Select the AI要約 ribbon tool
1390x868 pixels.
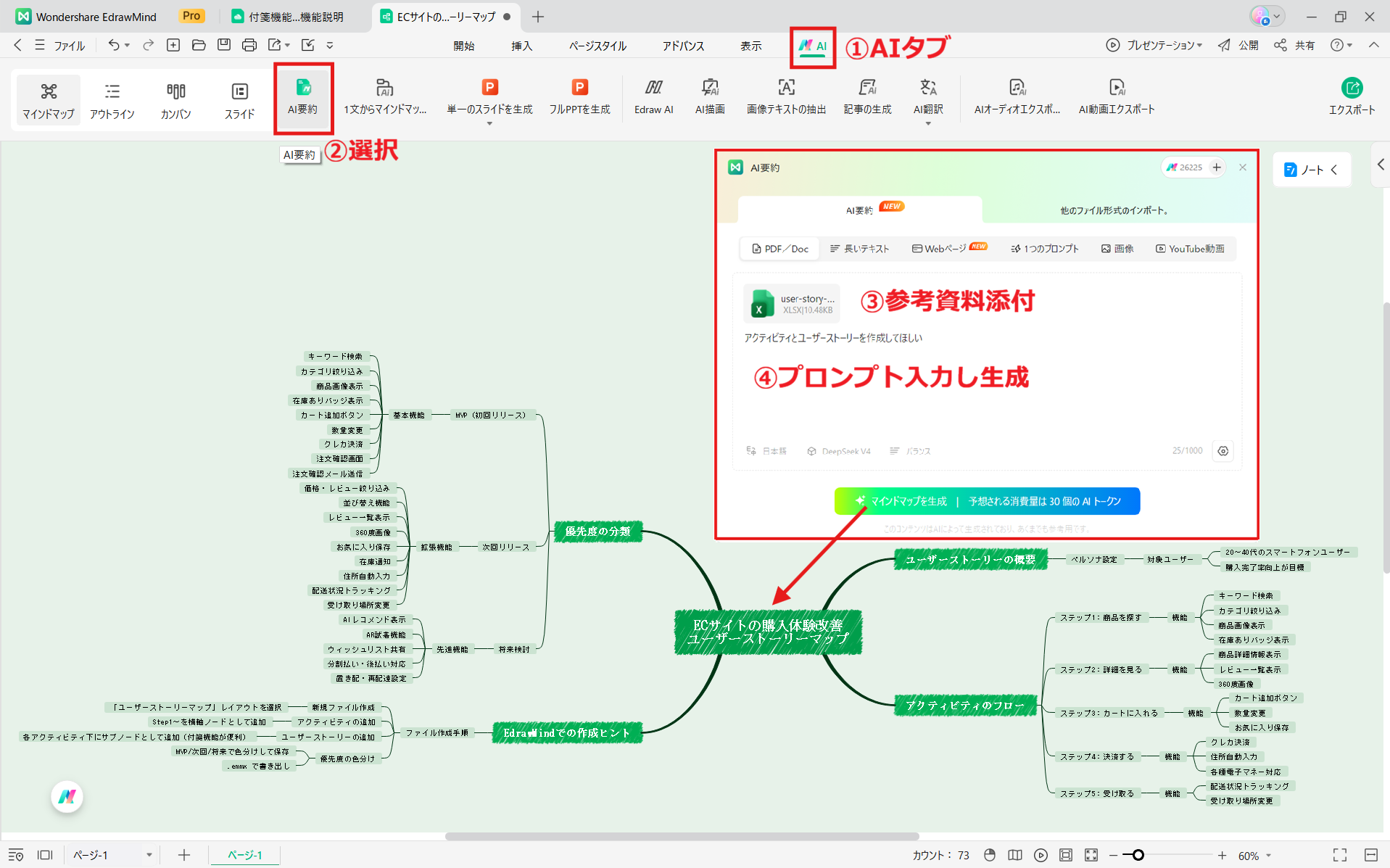point(302,97)
